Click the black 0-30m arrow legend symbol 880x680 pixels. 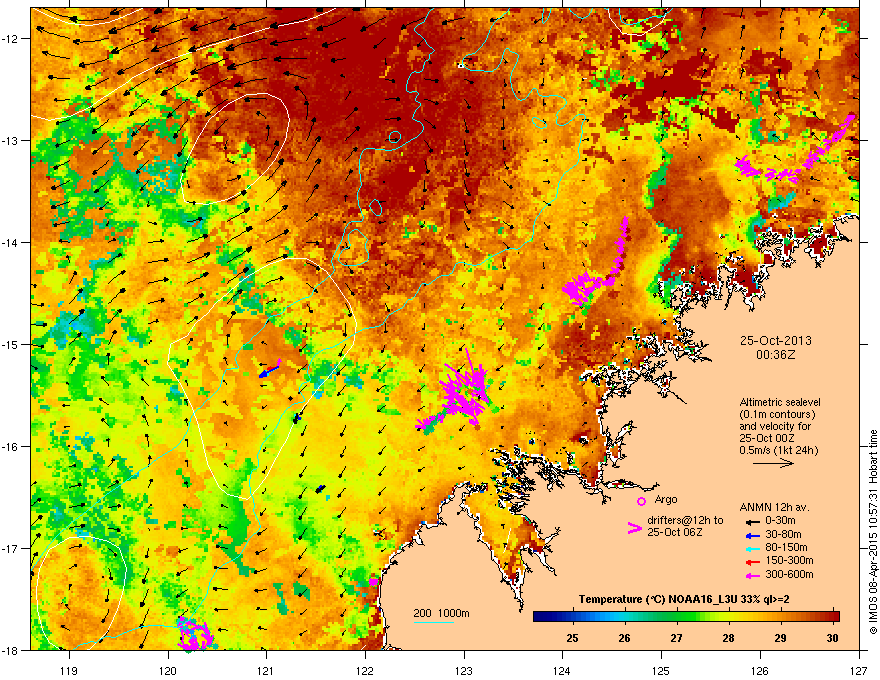coord(753,521)
